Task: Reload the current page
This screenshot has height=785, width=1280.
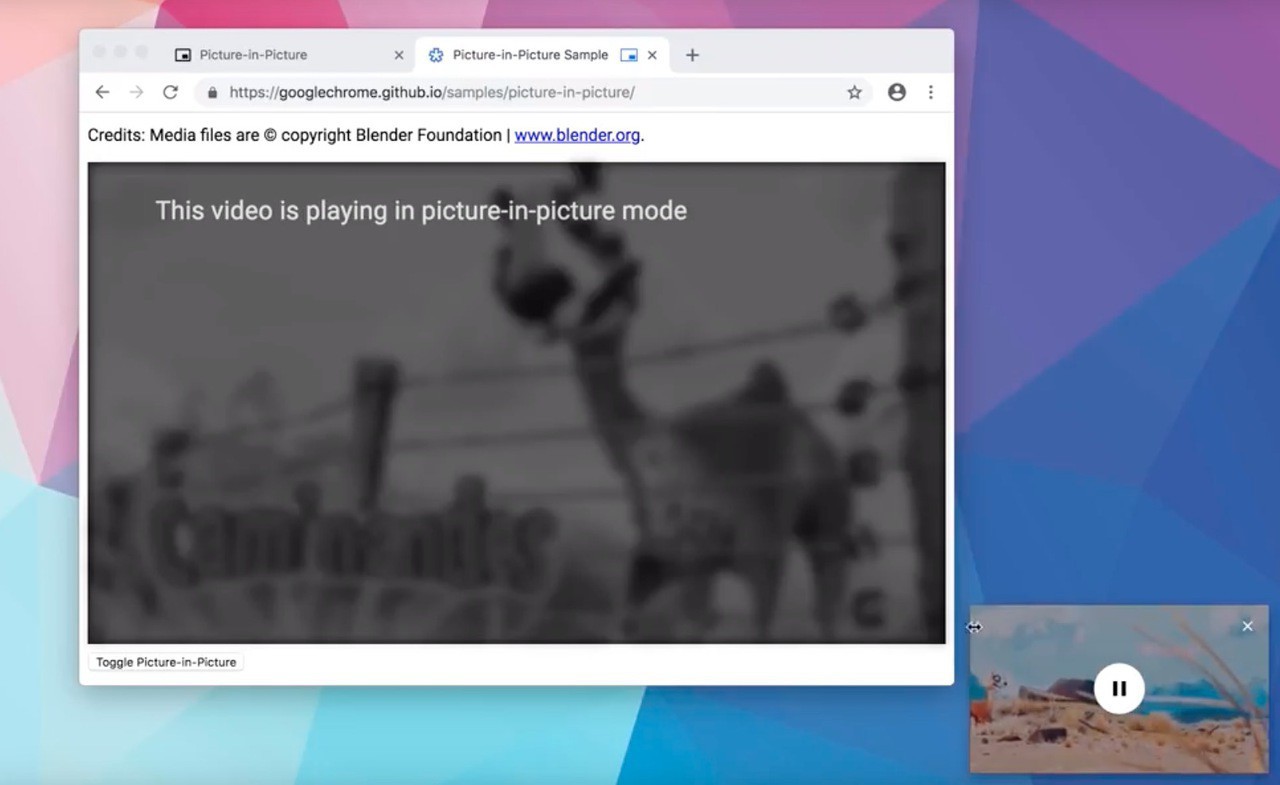Action: coord(170,92)
